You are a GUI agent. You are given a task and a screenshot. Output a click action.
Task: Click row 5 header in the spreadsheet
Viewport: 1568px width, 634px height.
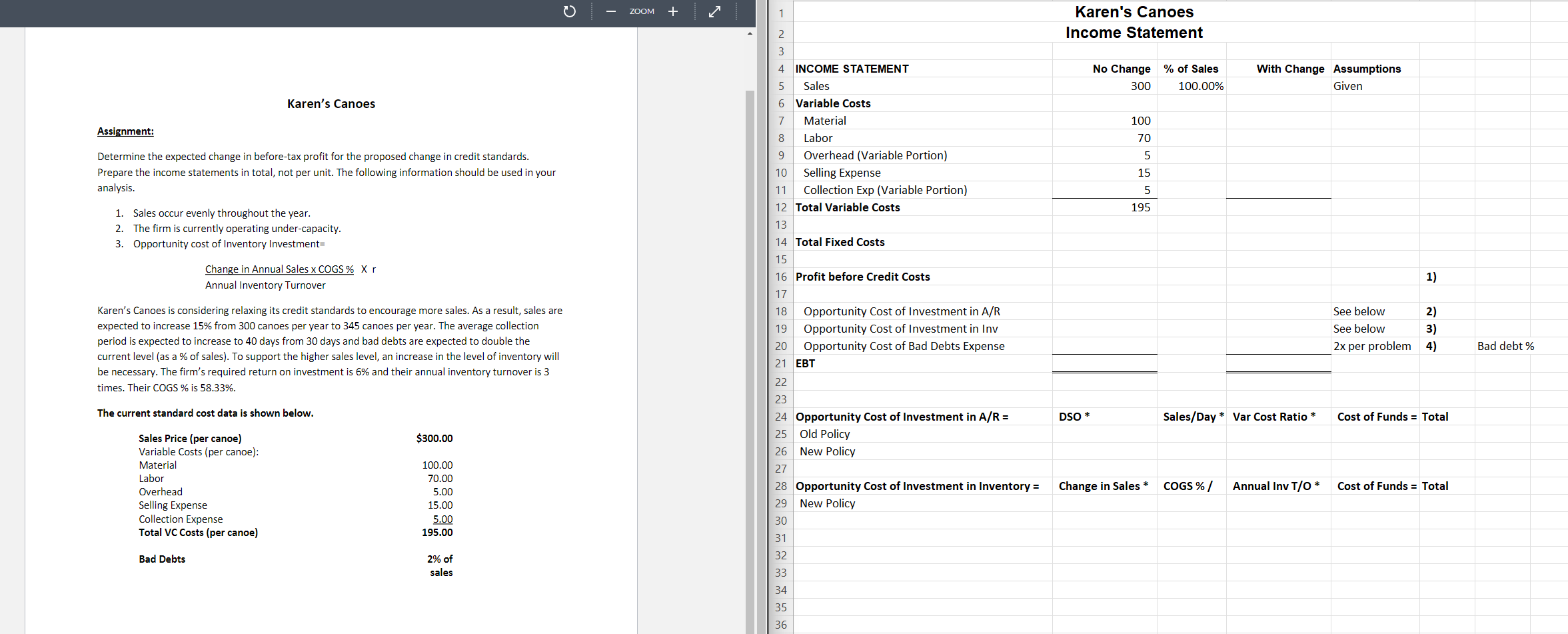pos(780,85)
